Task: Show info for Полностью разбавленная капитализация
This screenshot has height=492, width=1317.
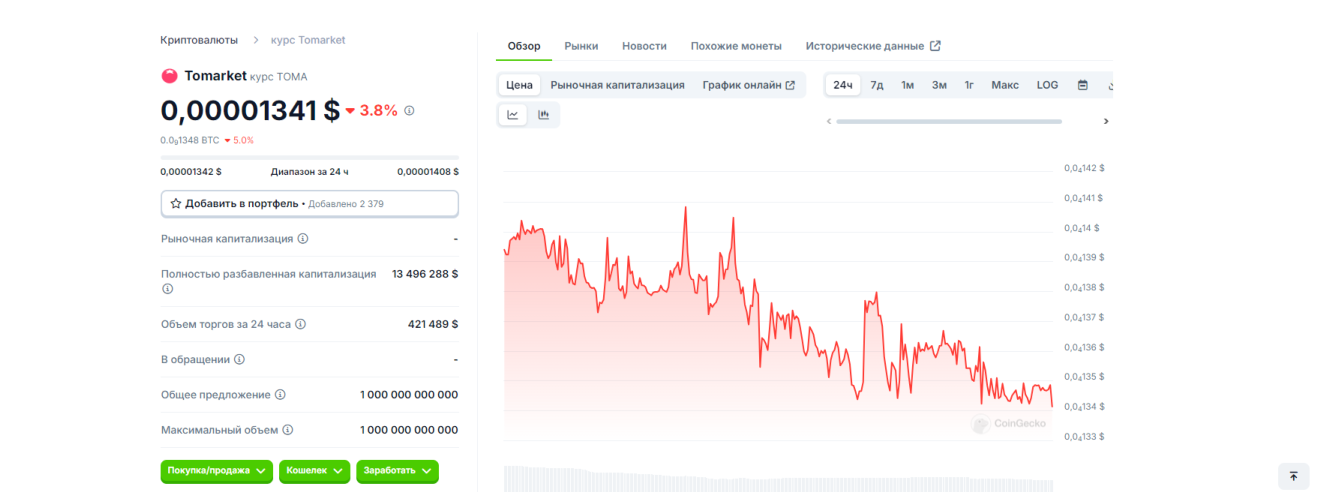Action: pyautogui.click(x=167, y=289)
